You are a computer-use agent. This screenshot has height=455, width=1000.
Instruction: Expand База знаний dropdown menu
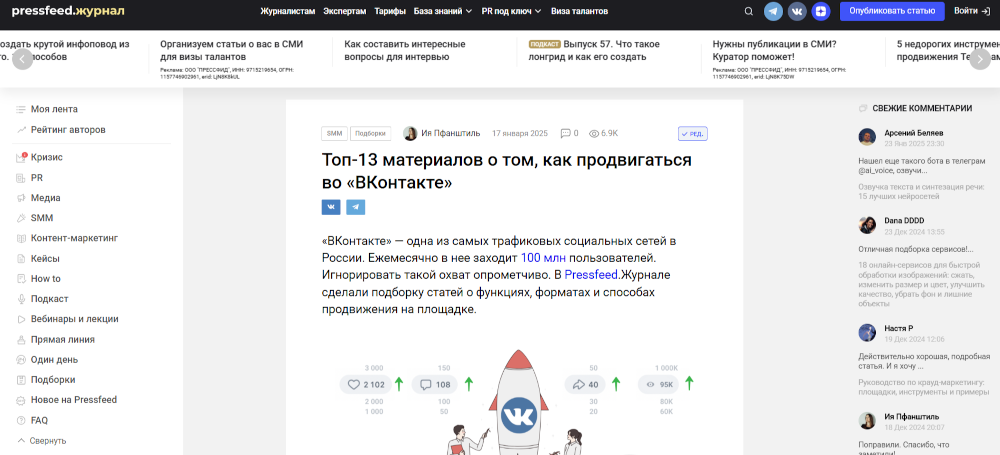point(443,11)
